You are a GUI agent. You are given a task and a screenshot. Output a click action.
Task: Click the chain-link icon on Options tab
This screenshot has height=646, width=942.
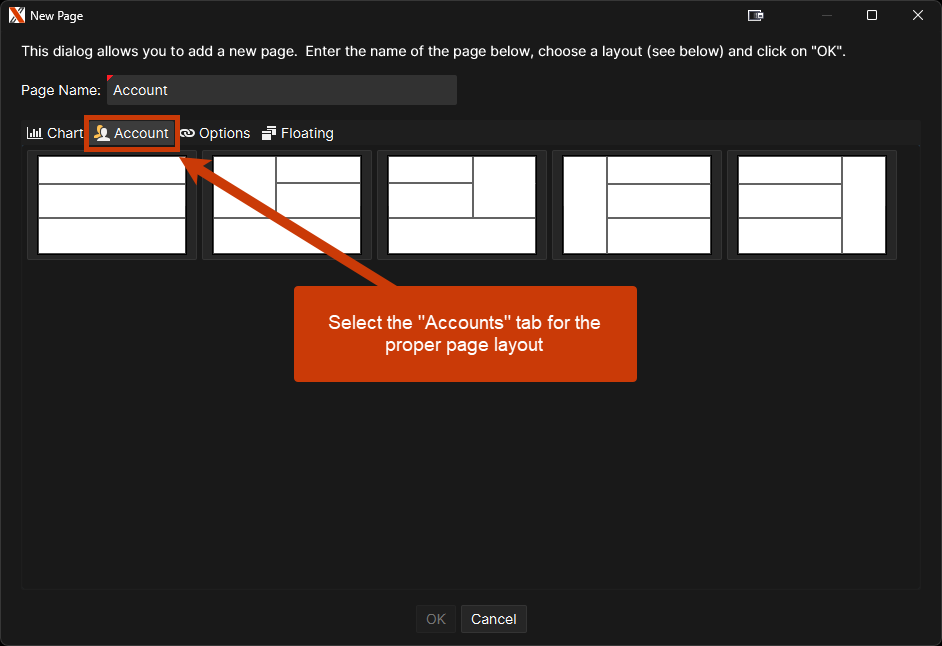click(x=187, y=133)
